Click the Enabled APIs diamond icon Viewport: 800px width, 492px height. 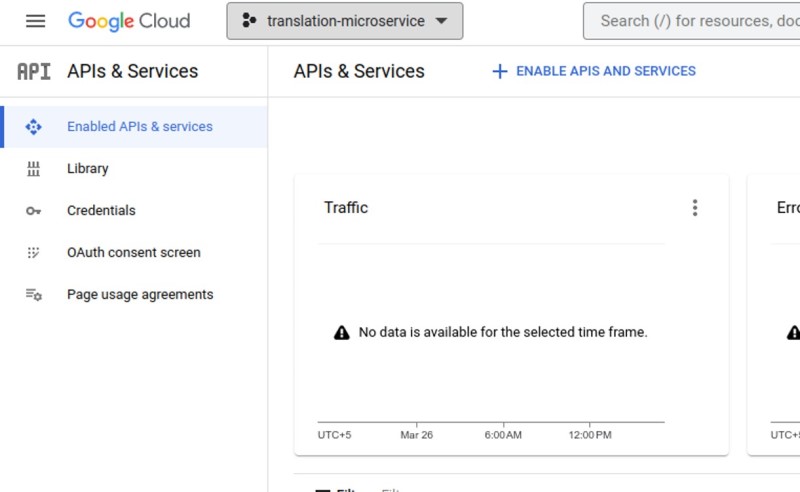click(x=34, y=127)
